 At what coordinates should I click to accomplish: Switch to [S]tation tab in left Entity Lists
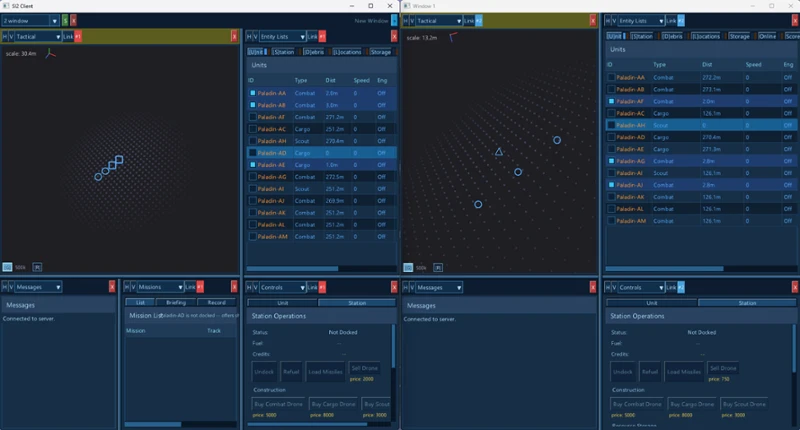[x=284, y=52]
